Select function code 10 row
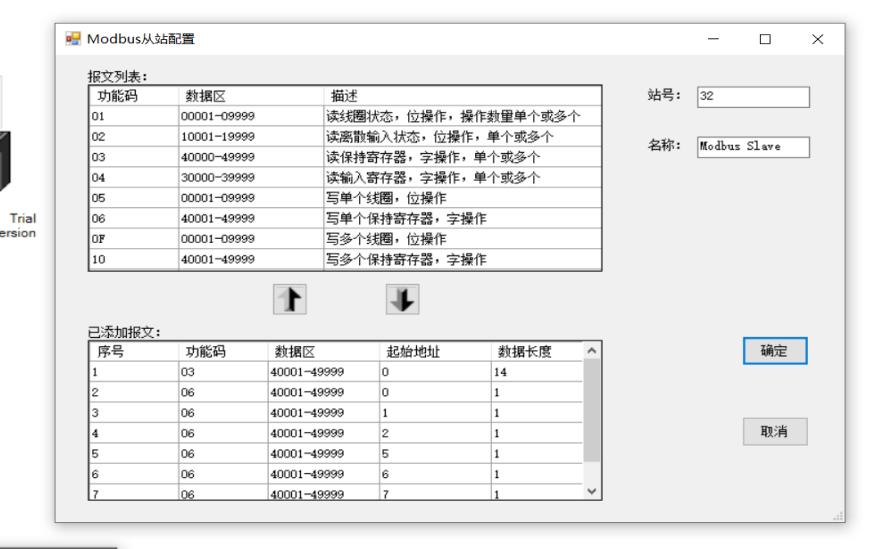Viewport: 874px width, 549px height. [x=345, y=259]
